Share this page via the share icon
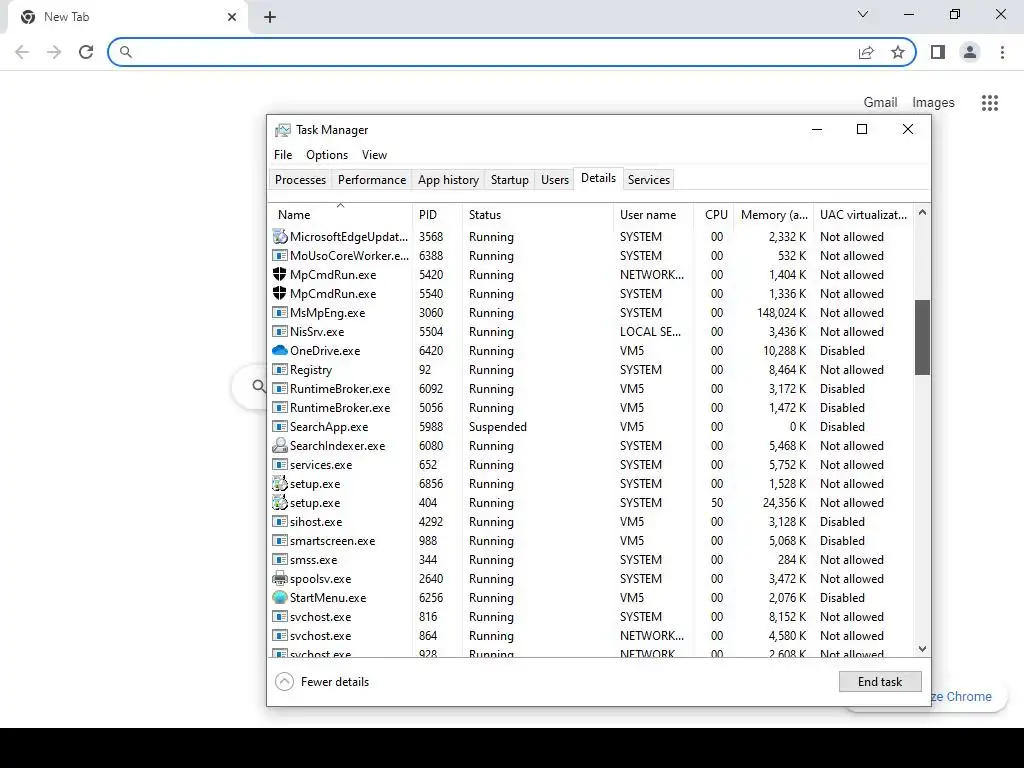Viewport: 1024px width, 768px height. 866,52
